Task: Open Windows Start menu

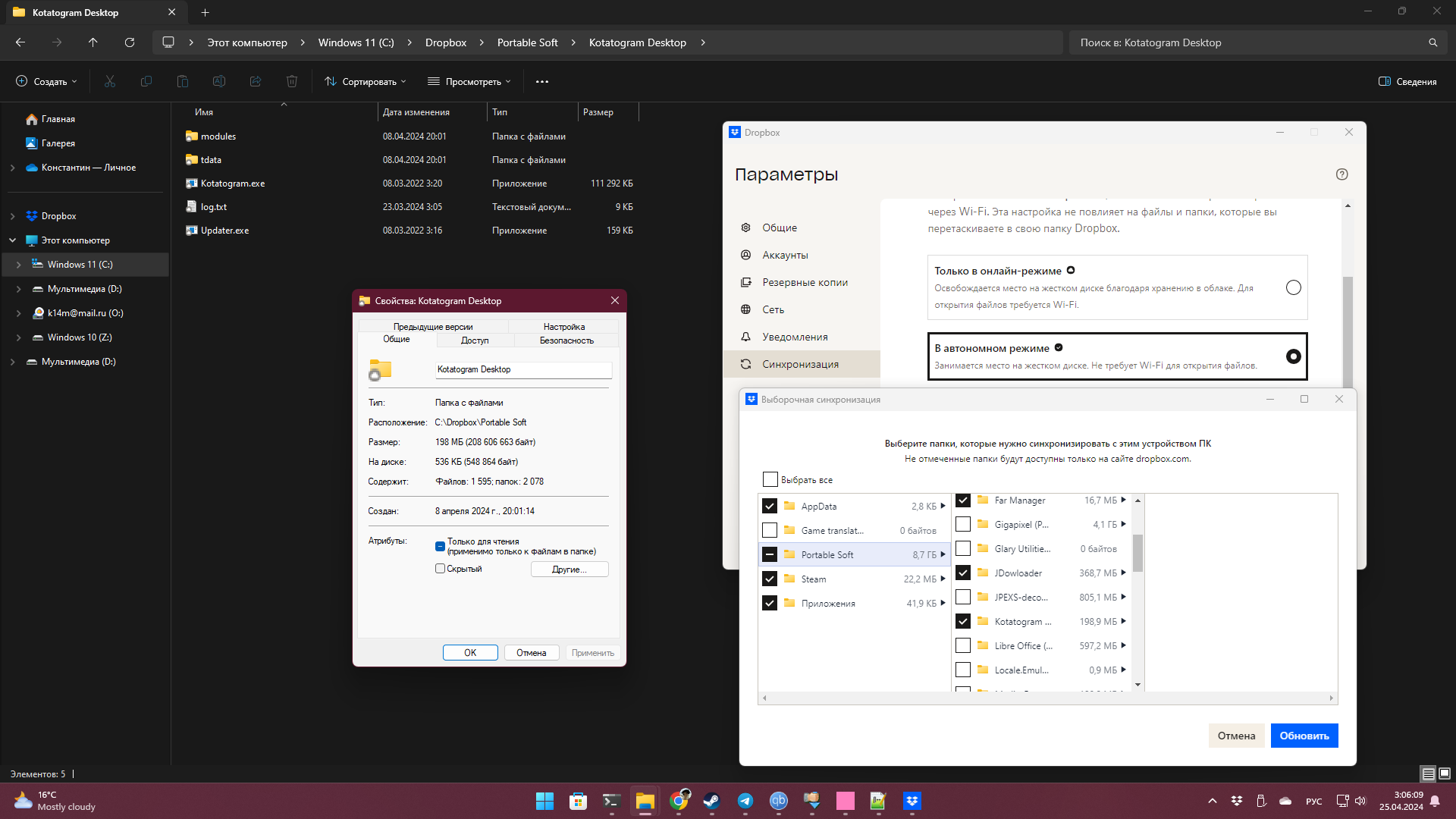Action: (544, 801)
